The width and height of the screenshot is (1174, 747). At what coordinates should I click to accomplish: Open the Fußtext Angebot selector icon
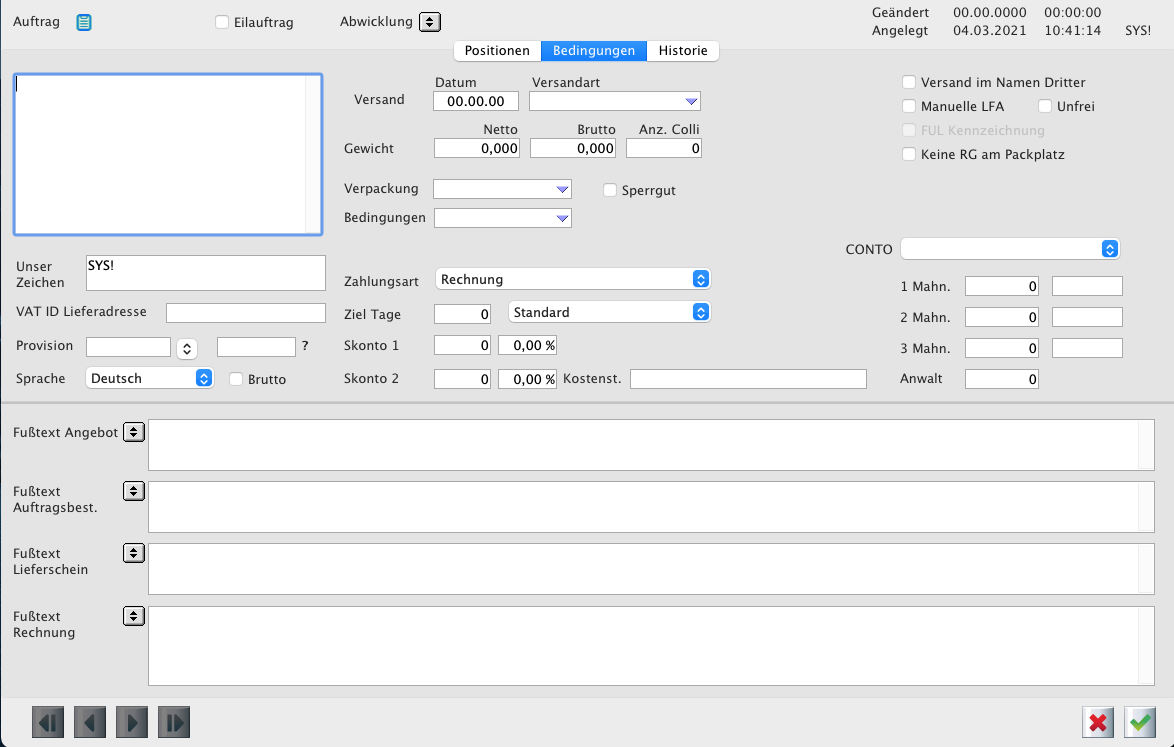[x=133, y=432]
